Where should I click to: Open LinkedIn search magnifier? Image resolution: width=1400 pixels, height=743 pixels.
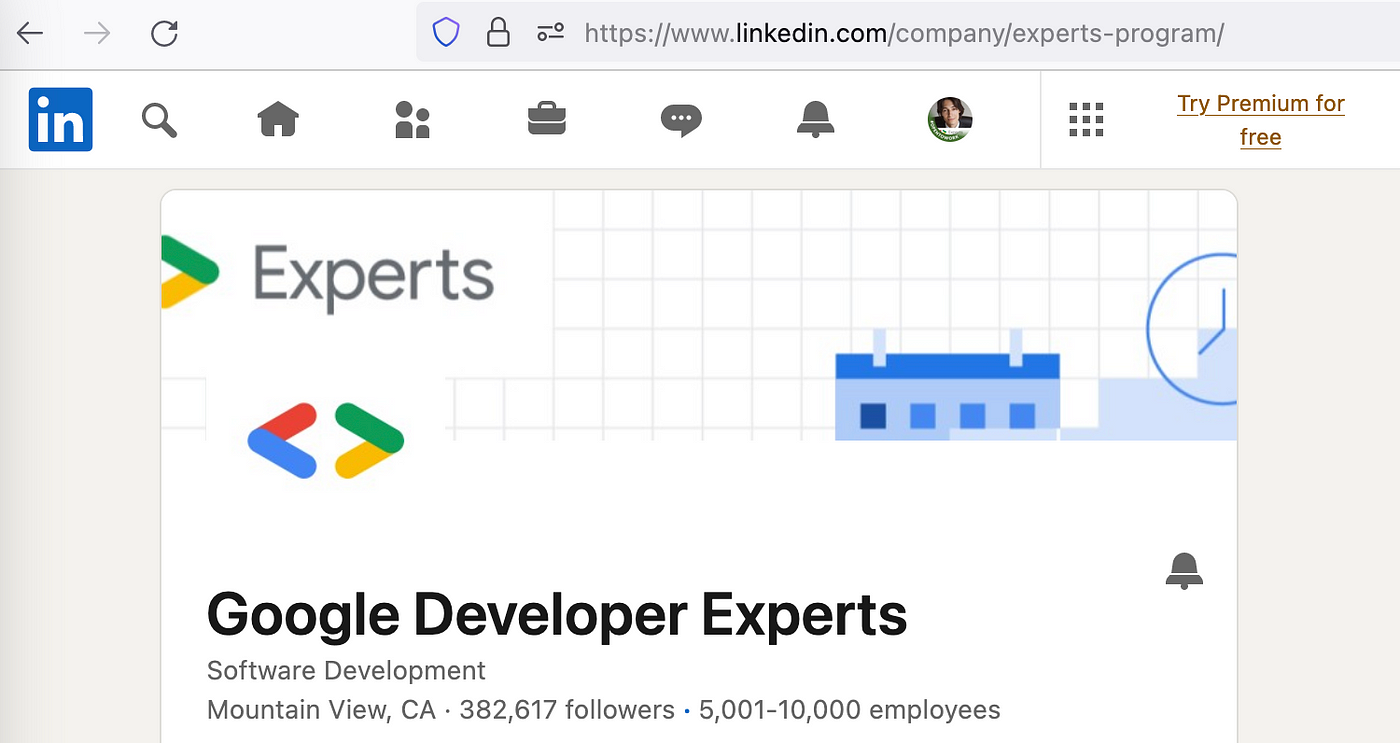coord(159,120)
